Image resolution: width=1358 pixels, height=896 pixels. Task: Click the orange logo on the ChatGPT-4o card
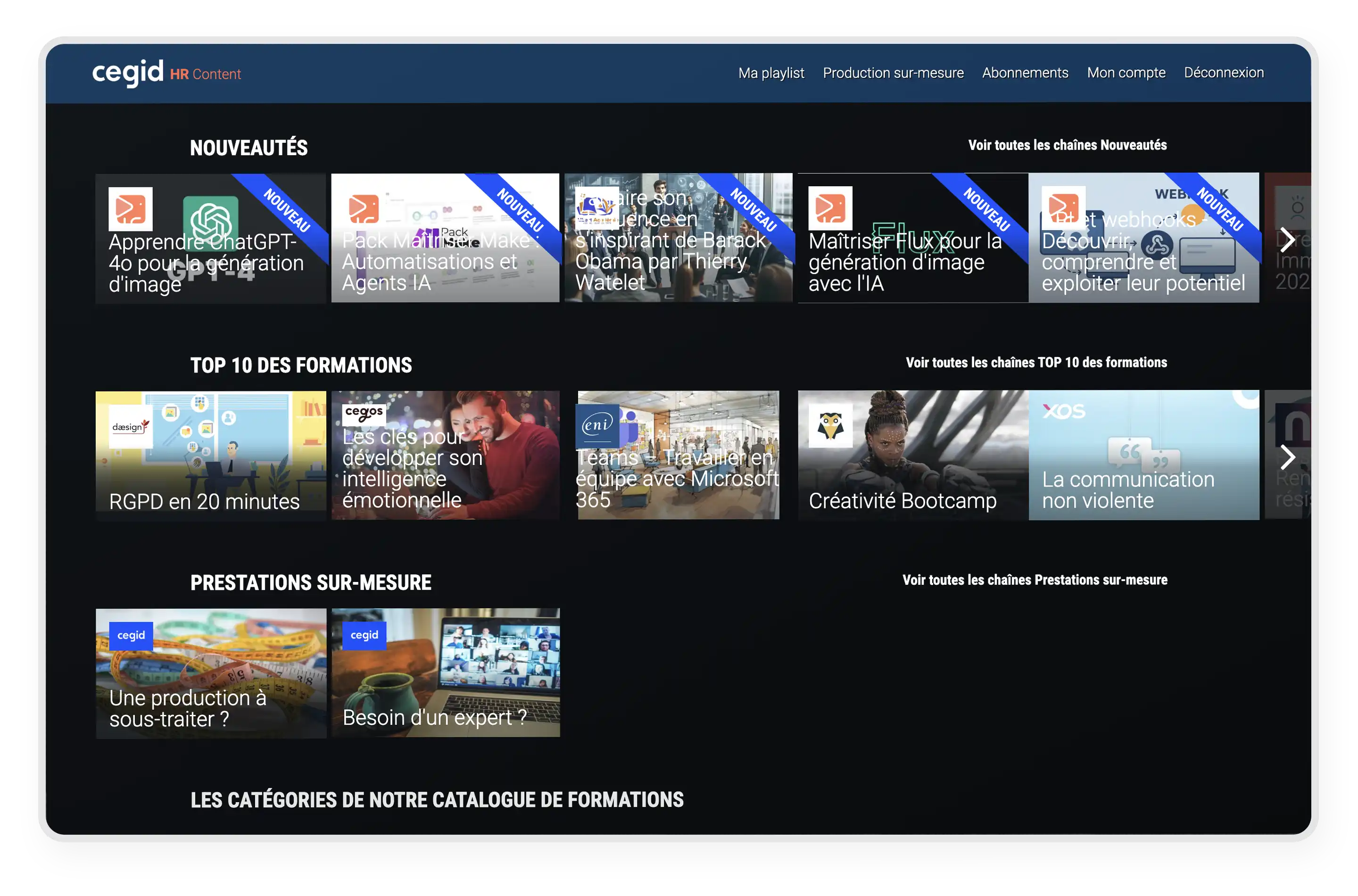(x=131, y=208)
